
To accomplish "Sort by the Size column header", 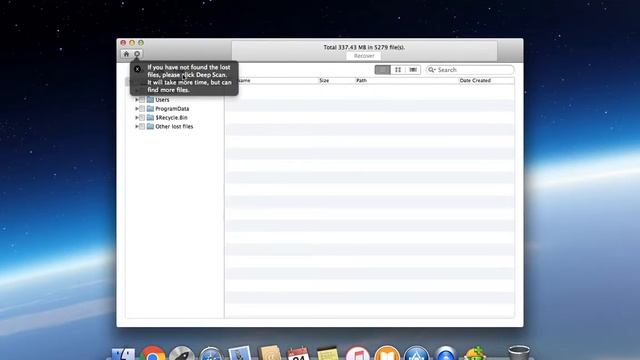I will (x=324, y=81).
